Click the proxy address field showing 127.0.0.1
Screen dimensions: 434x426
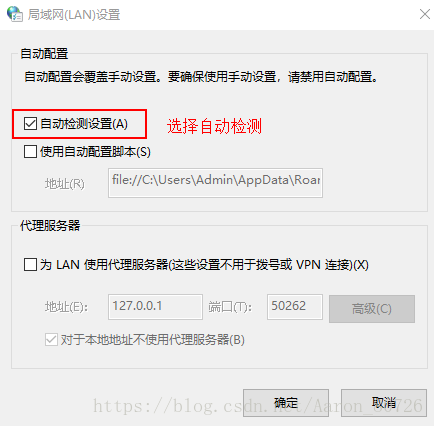pos(155,307)
